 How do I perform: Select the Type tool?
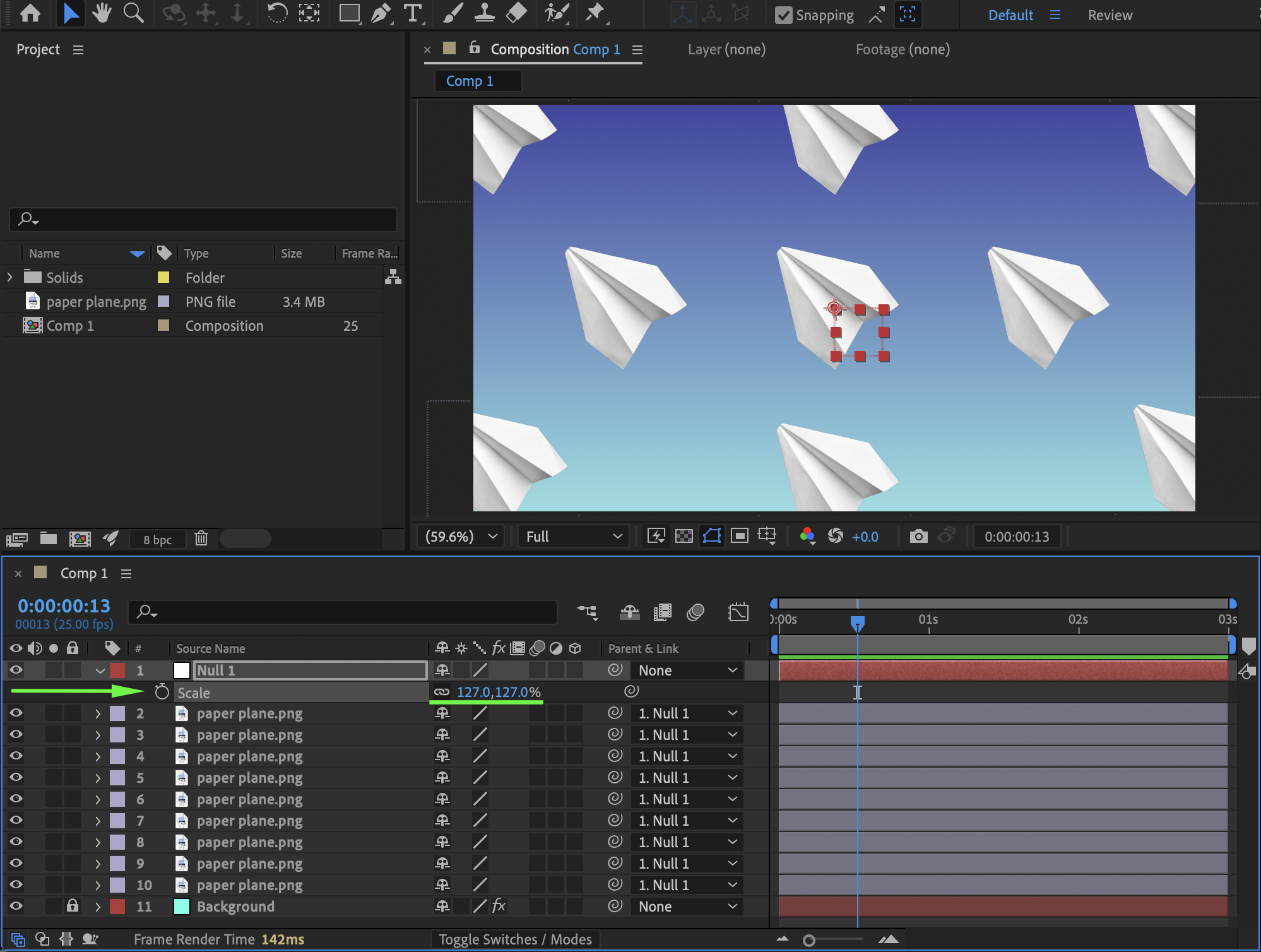click(413, 13)
